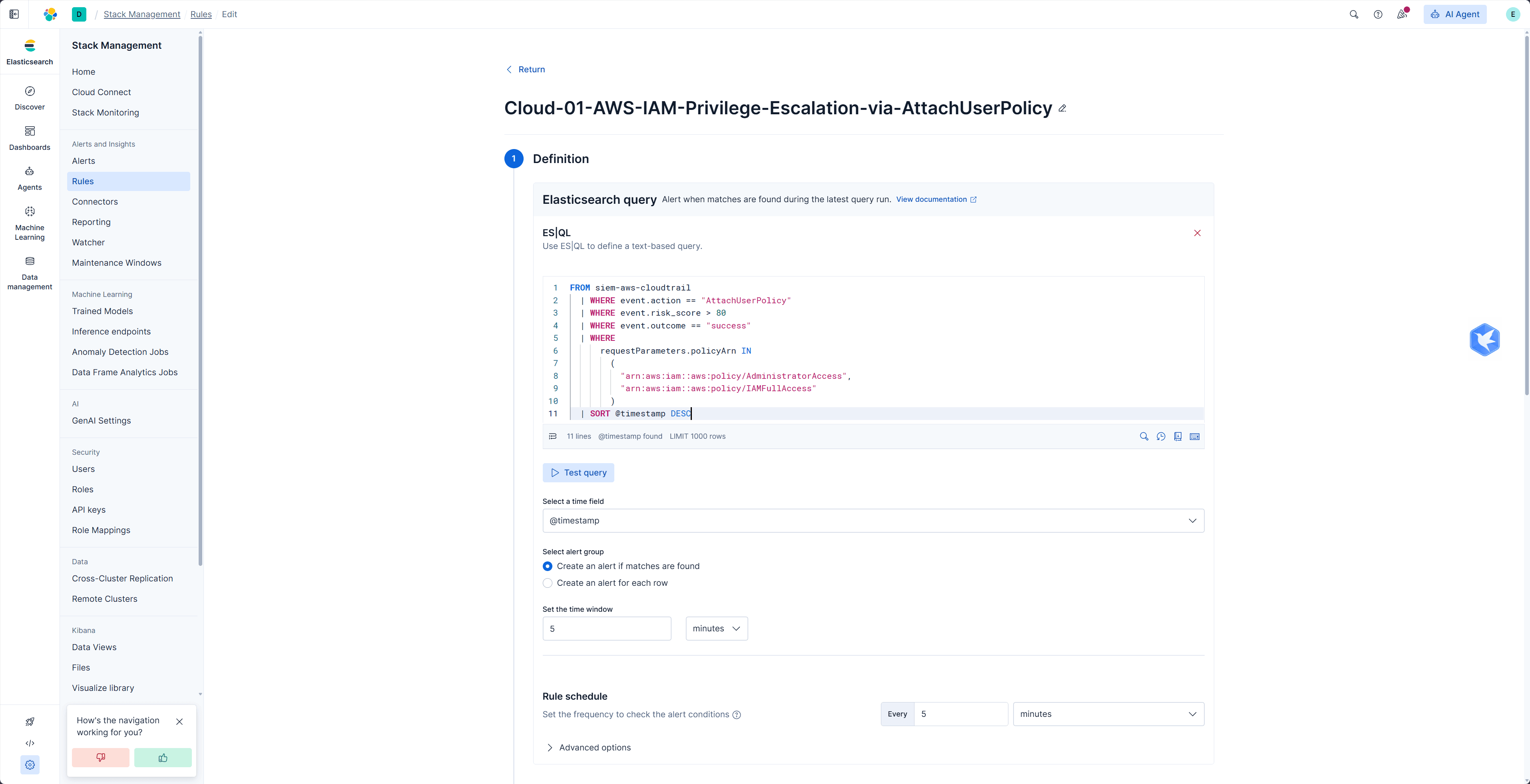The image size is (1530, 784).
Task: Open Data Views in sidebar
Action: [x=94, y=647]
